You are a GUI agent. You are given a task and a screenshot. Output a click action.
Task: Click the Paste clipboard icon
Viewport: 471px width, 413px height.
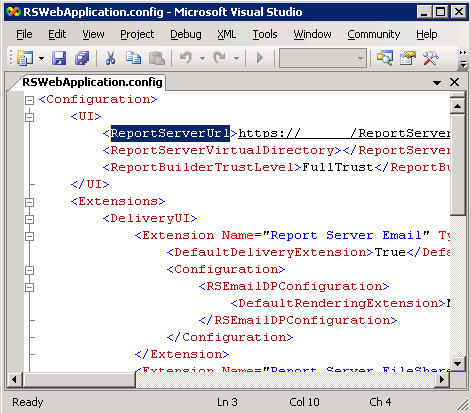(157, 58)
